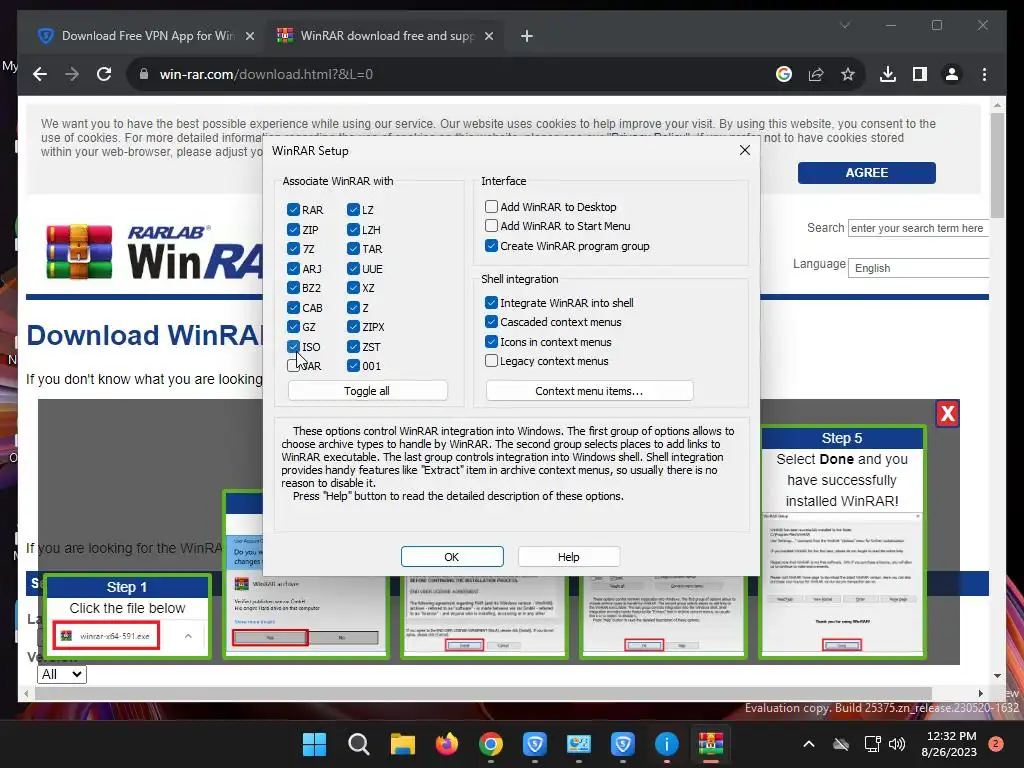Click the Toggle all button
1024x768 pixels.
368,391
